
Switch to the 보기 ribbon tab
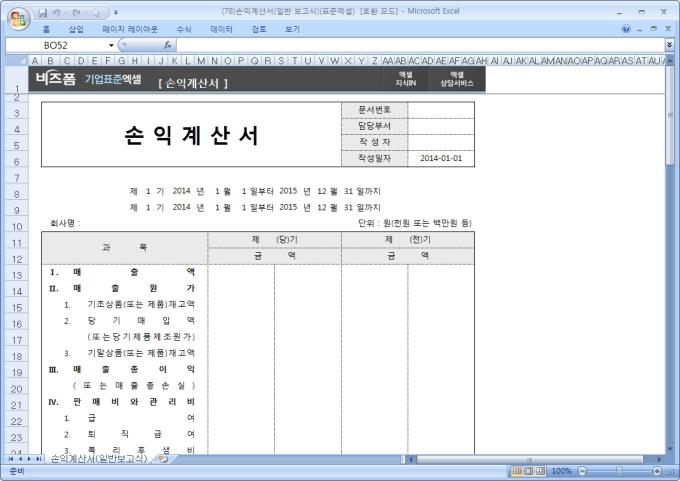click(x=292, y=29)
